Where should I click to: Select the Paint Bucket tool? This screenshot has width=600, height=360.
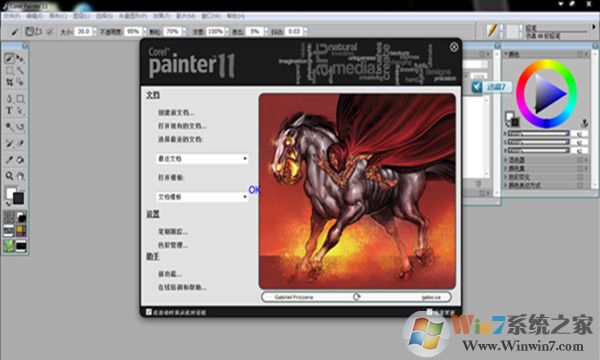pos(20,160)
